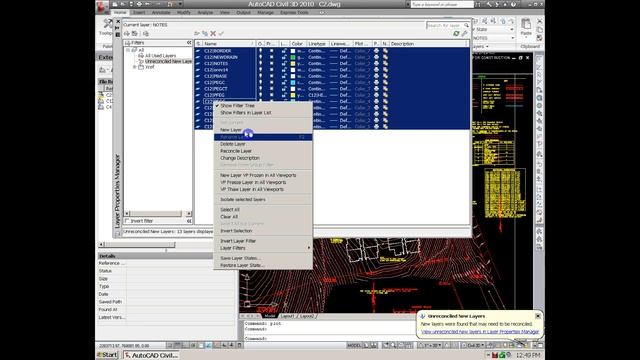Toggle Lock for layer C12|NOTES
This screenshot has height=360, width=640.
[284, 64]
